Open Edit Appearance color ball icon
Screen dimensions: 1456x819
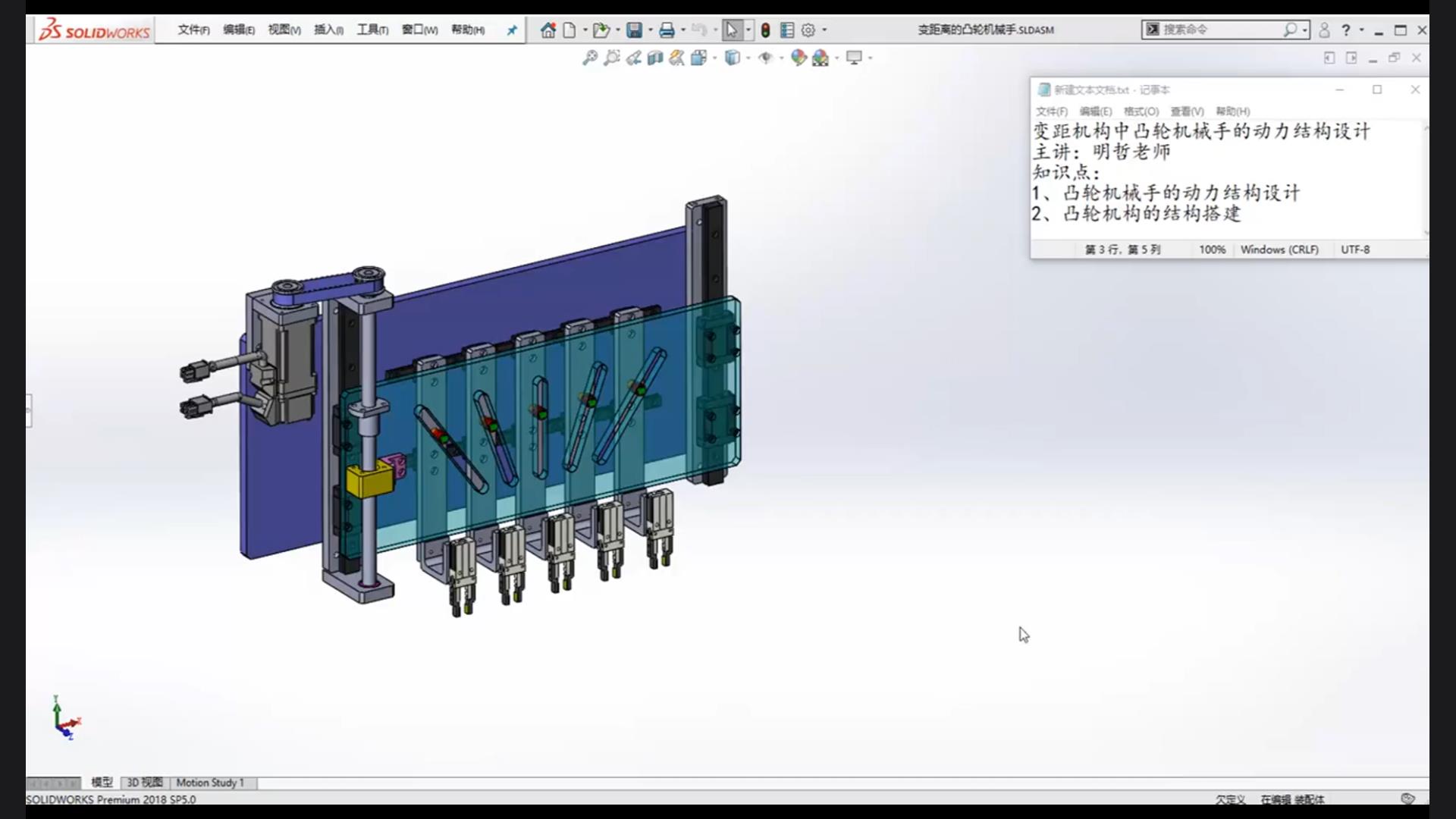(798, 58)
